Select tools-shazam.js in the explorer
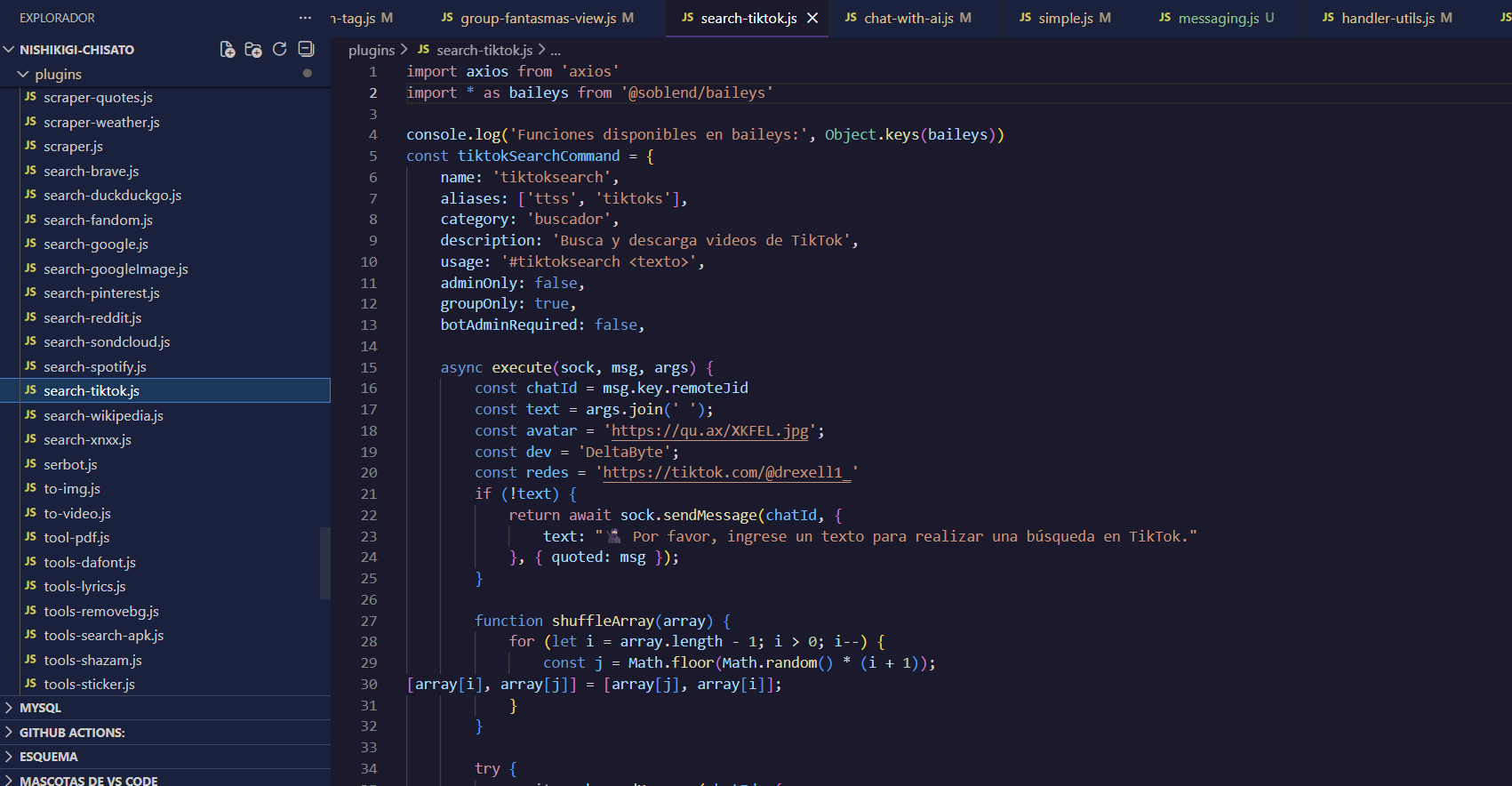This screenshot has height=786, width=1512. point(92,661)
